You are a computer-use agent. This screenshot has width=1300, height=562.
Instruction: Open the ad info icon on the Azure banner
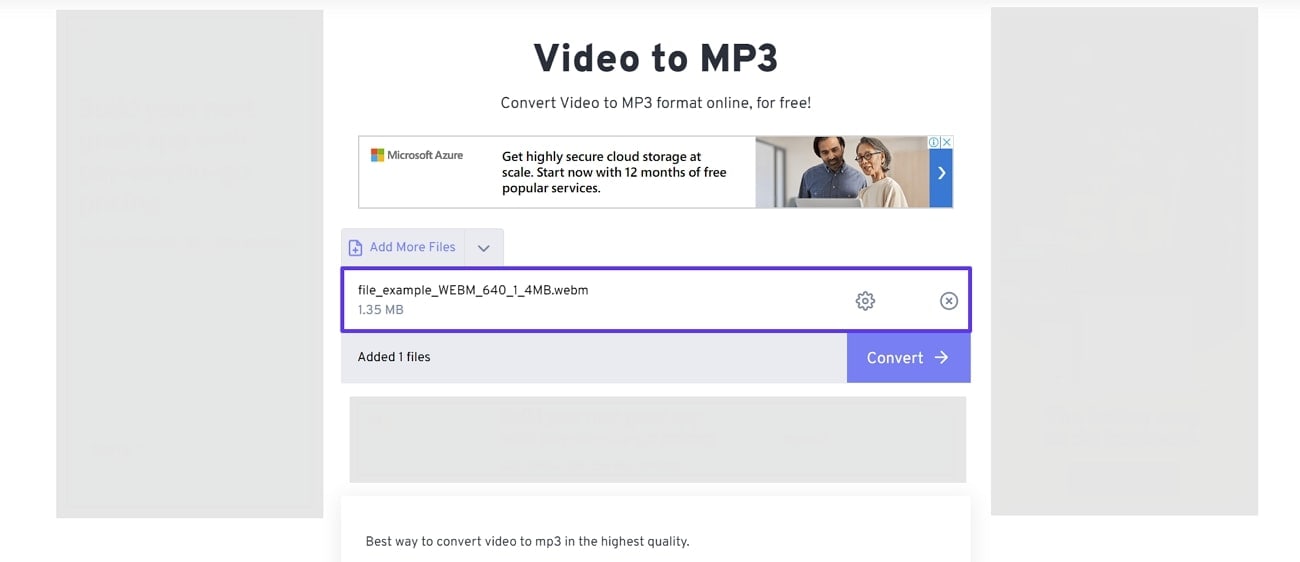(934, 142)
